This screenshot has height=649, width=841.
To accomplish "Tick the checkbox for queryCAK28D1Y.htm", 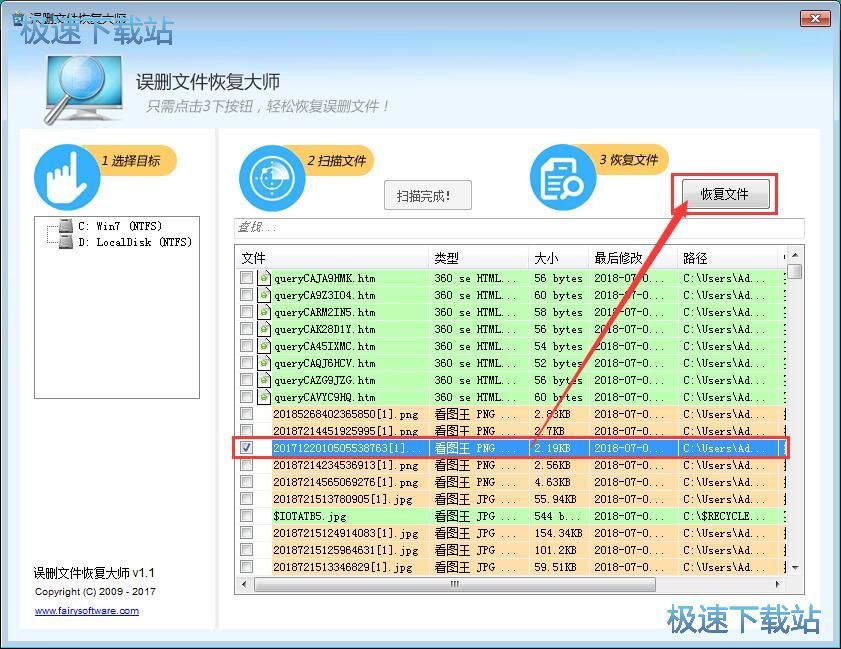I will tap(246, 329).
